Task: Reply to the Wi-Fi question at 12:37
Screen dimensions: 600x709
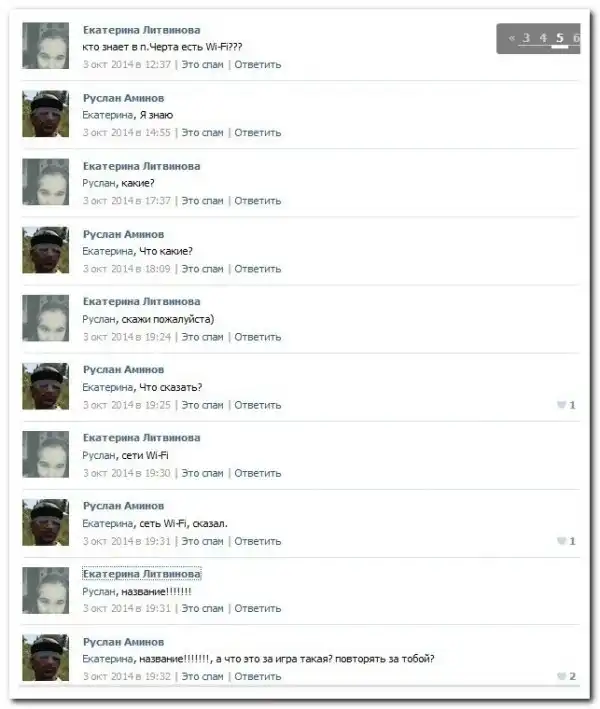Action: point(258,65)
